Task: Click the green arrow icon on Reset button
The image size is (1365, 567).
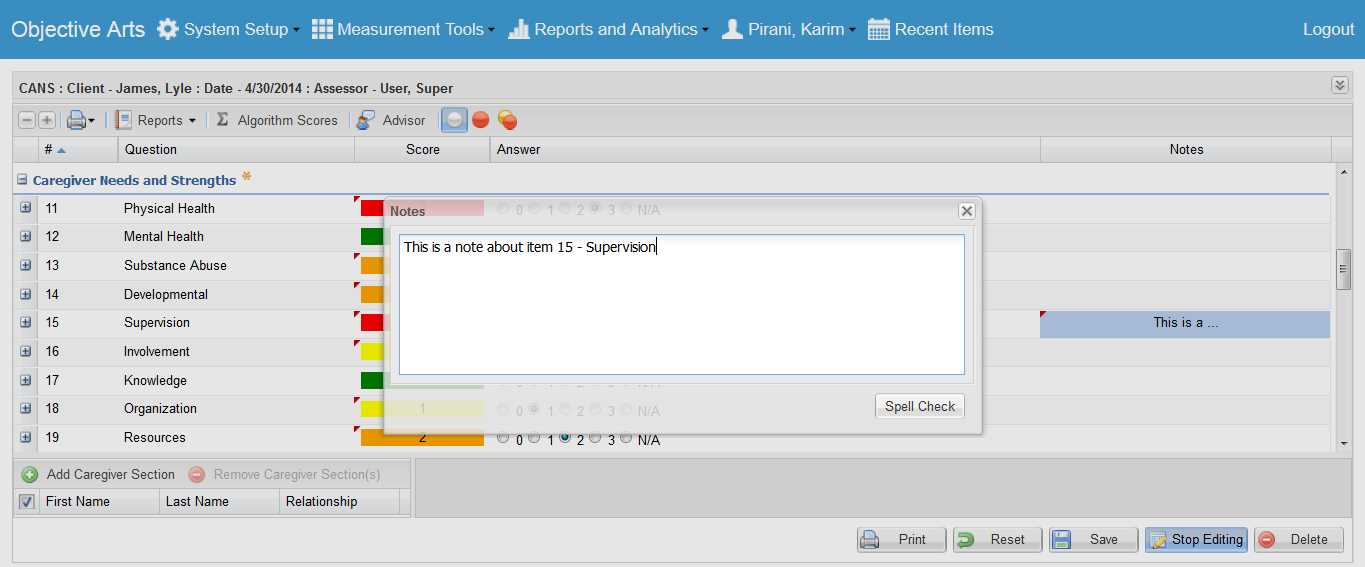Action: 967,540
